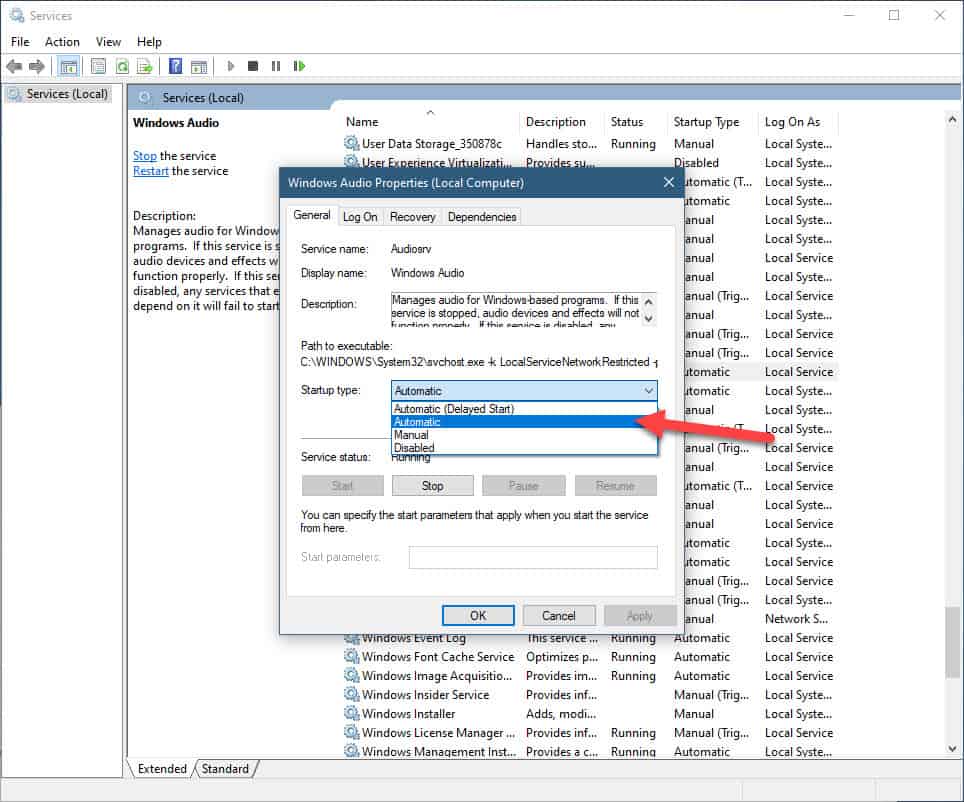964x802 pixels.
Task: Select Windows Insider Service gear icon
Action: [x=351, y=694]
